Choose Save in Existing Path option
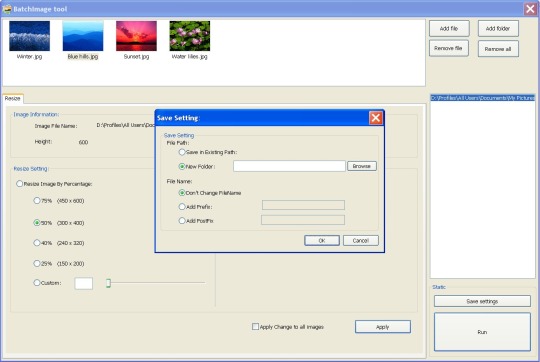The width and height of the screenshot is (540, 362). (x=182, y=152)
